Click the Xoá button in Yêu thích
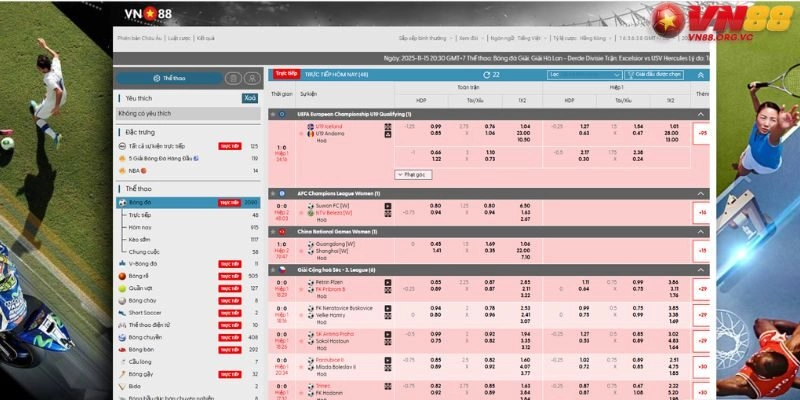Viewport: 800px width, 400px height. point(249,98)
